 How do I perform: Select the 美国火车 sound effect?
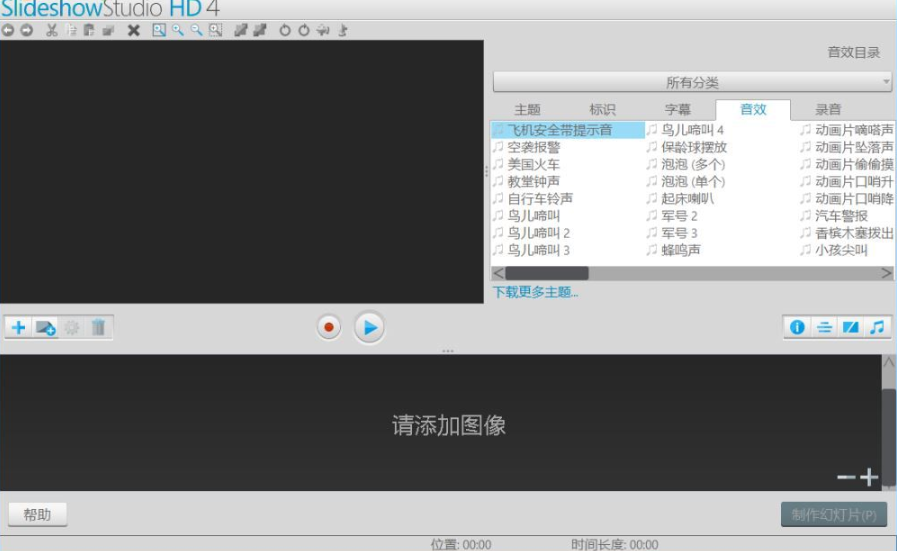pyautogui.click(x=534, y=164)
